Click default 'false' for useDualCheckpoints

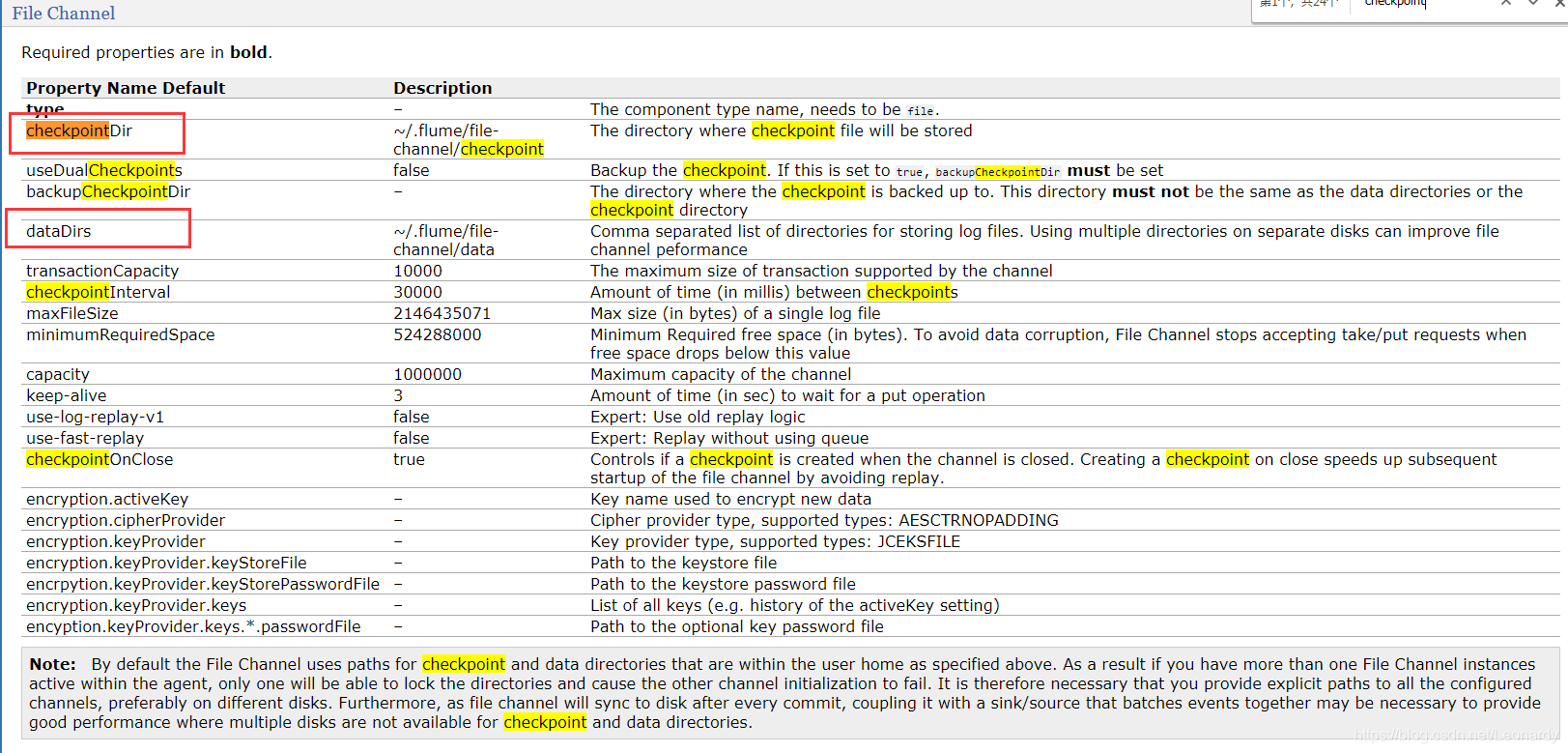(x=412, y=170)
